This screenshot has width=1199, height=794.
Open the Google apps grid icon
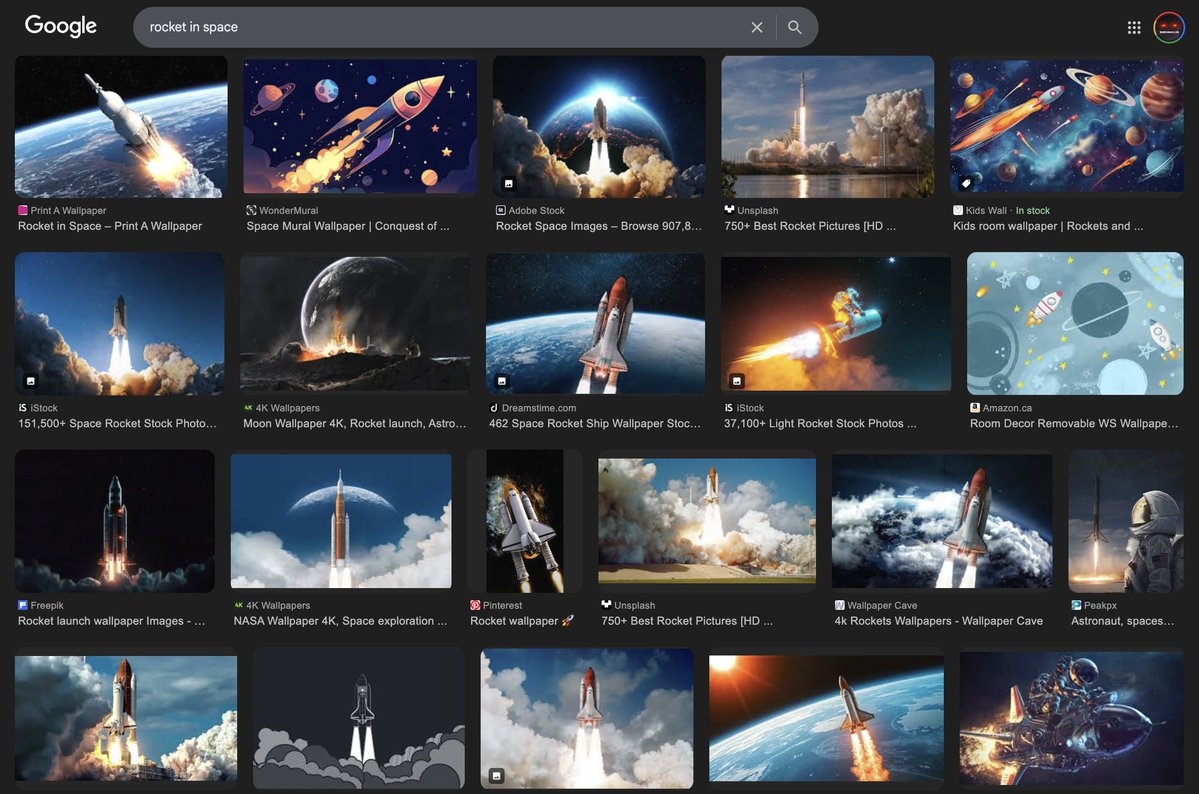(x=1134, y=28)
